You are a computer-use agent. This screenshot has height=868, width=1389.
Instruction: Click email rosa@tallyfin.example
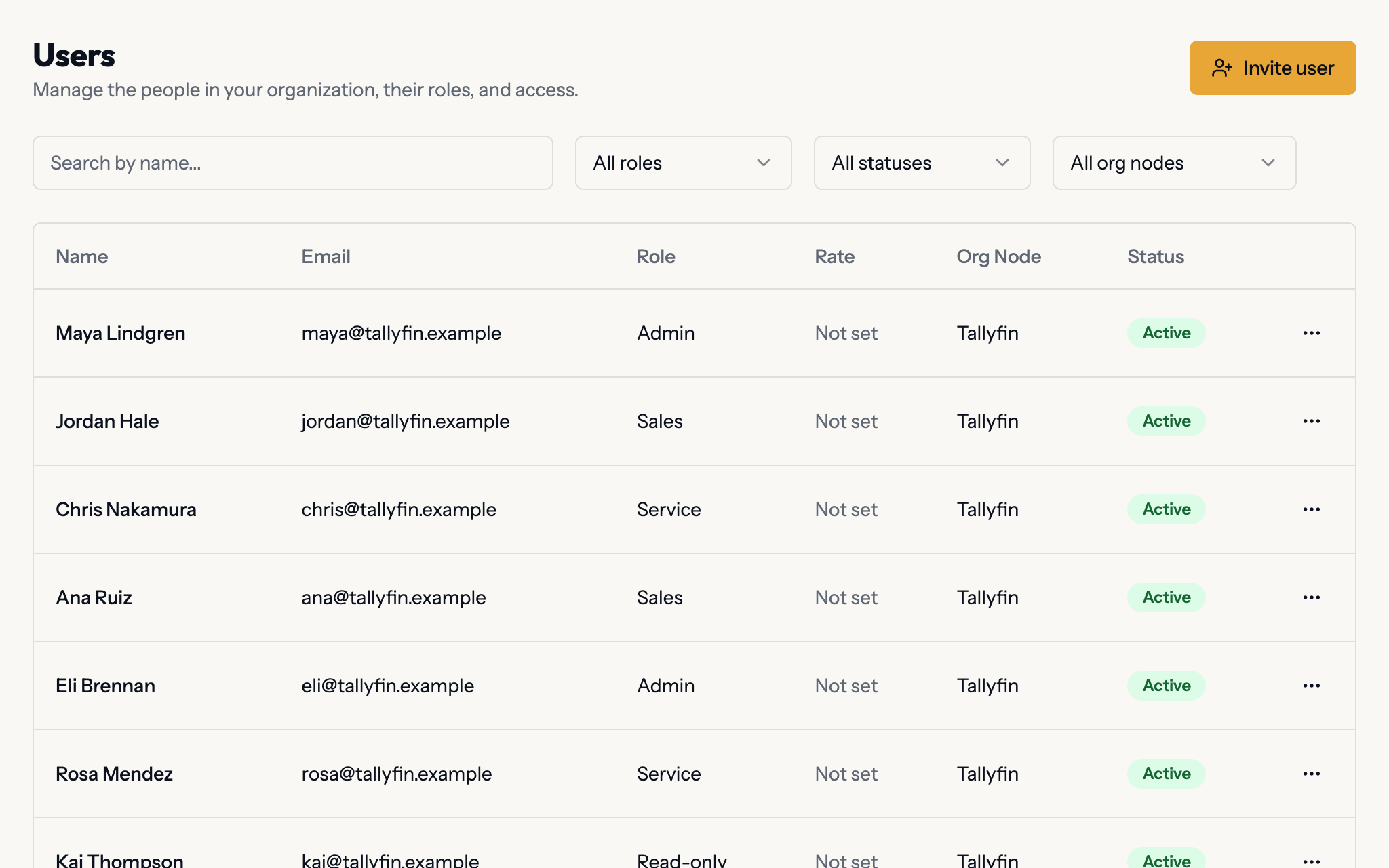(396, 774)
